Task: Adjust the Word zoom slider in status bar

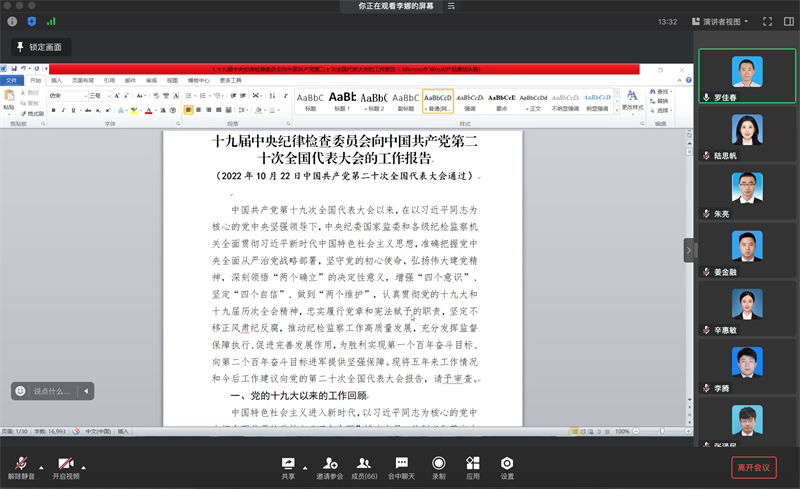Action: tap(662, 431)
